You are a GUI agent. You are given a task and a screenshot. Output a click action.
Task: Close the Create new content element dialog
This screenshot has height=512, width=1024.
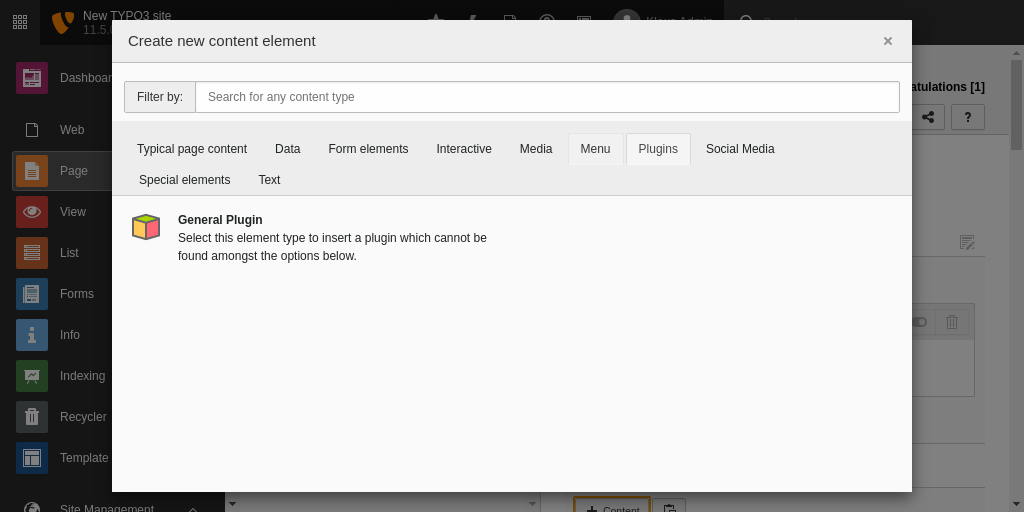[x=888, y=41]
